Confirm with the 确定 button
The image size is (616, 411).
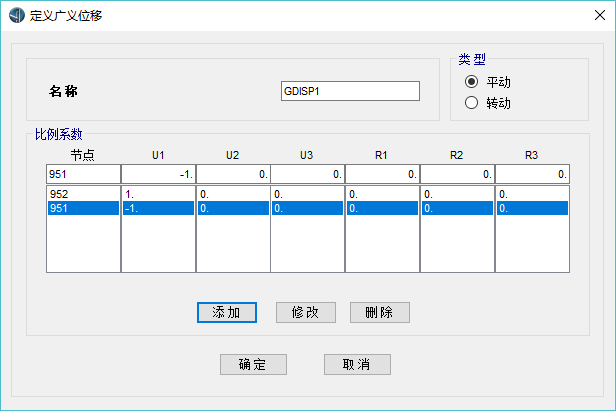coord(253,364)
